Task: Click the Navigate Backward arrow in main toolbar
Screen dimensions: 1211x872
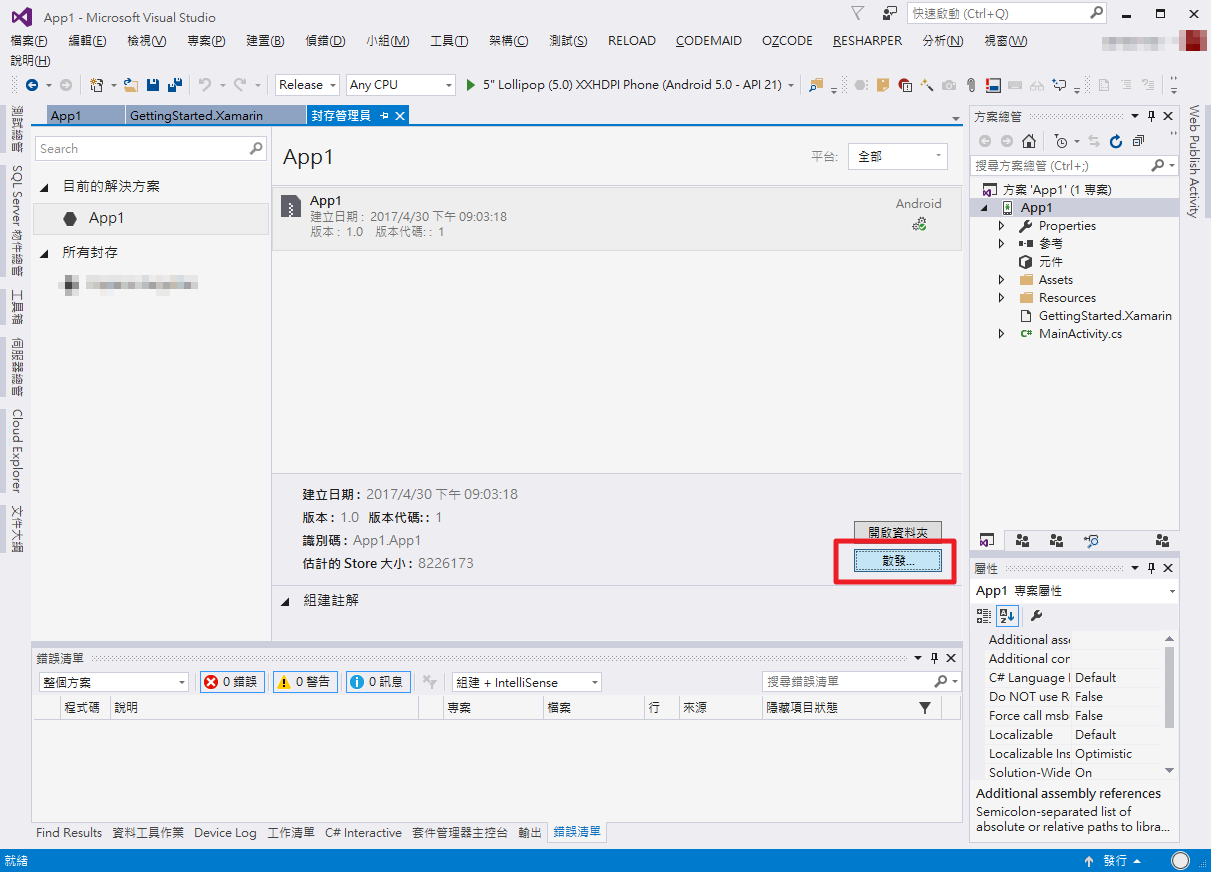Action: 32,85
